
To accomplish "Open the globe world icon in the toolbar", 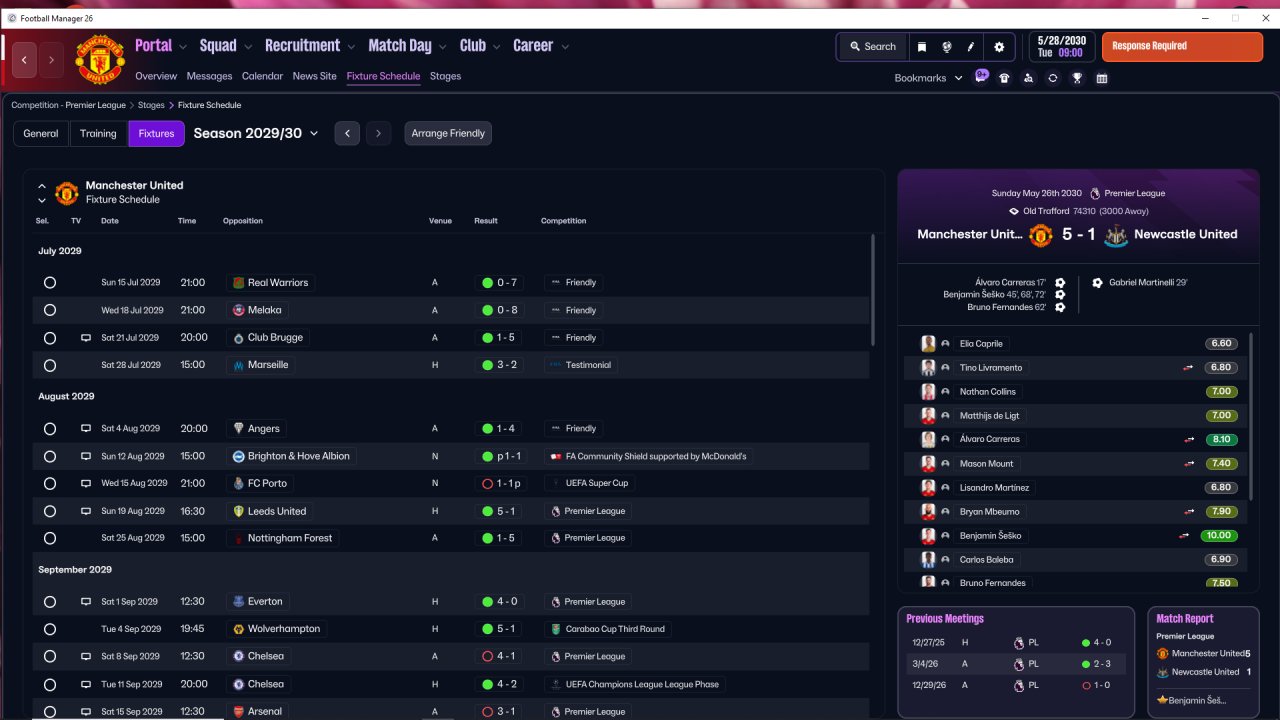I will point(946,47).
